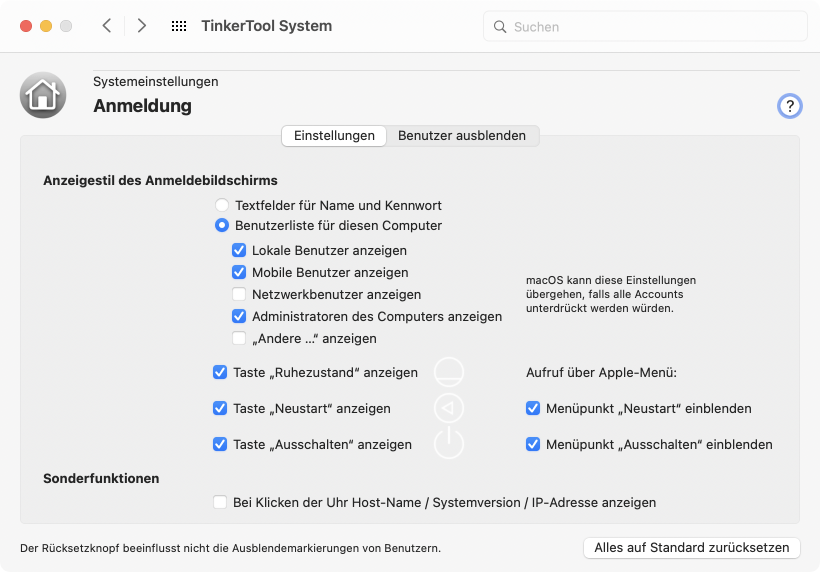Click the Ruhezustand preview icon
Screen dimensions: 820x572
coord(449,372)
